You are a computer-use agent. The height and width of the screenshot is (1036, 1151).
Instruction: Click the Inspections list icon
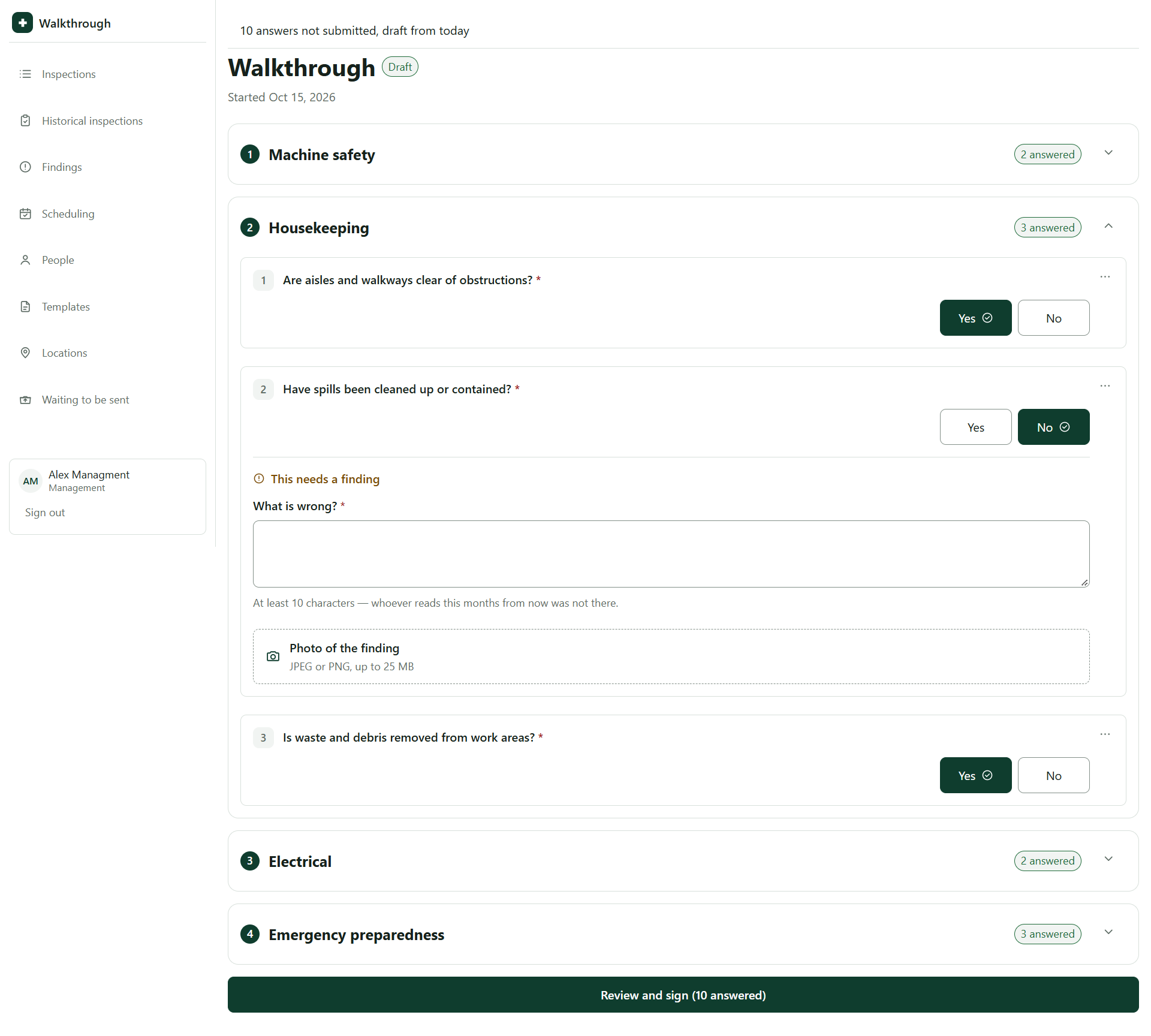(x=25, y=74)
